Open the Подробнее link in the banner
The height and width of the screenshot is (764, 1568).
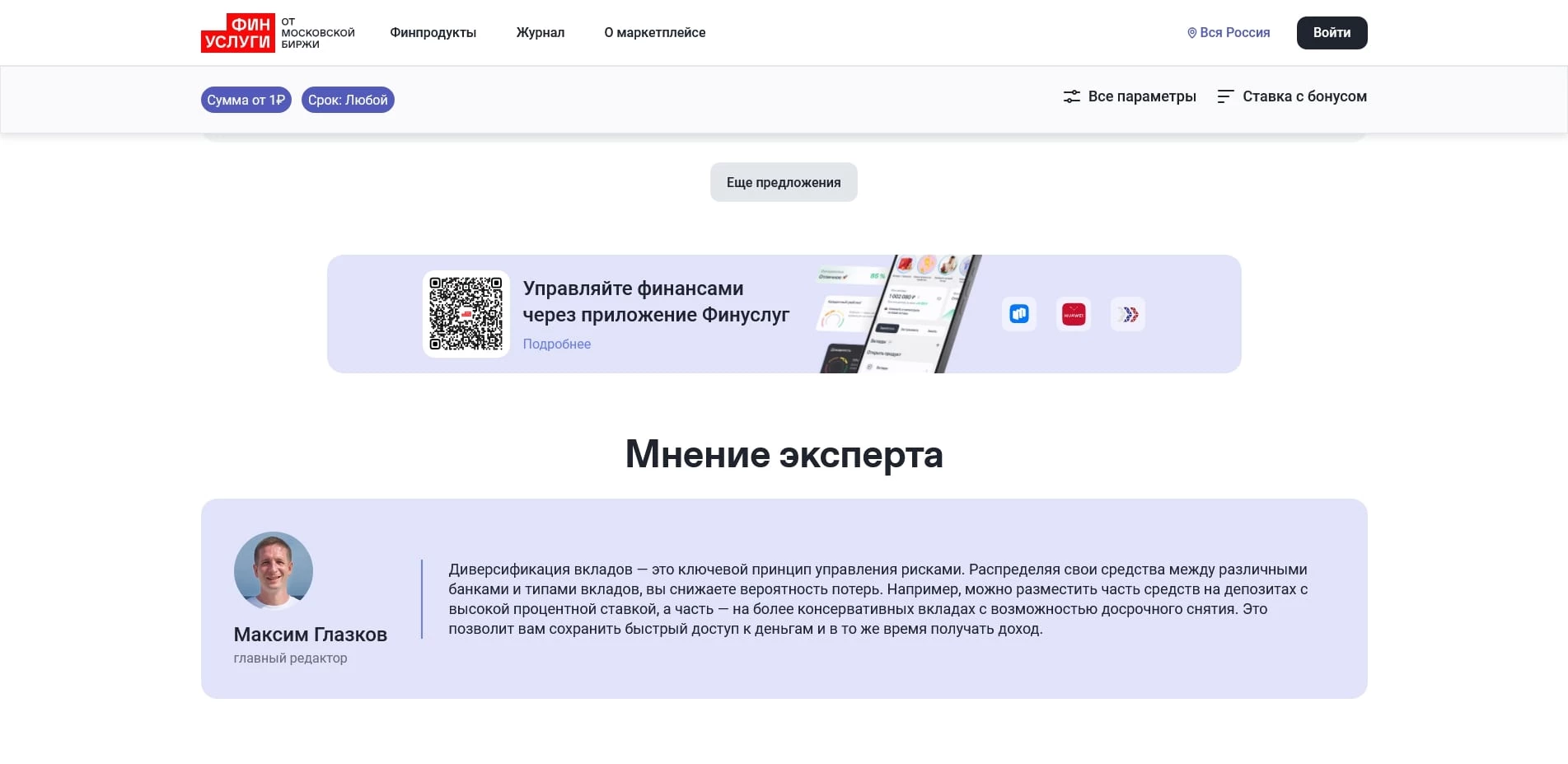click(556, 344)
